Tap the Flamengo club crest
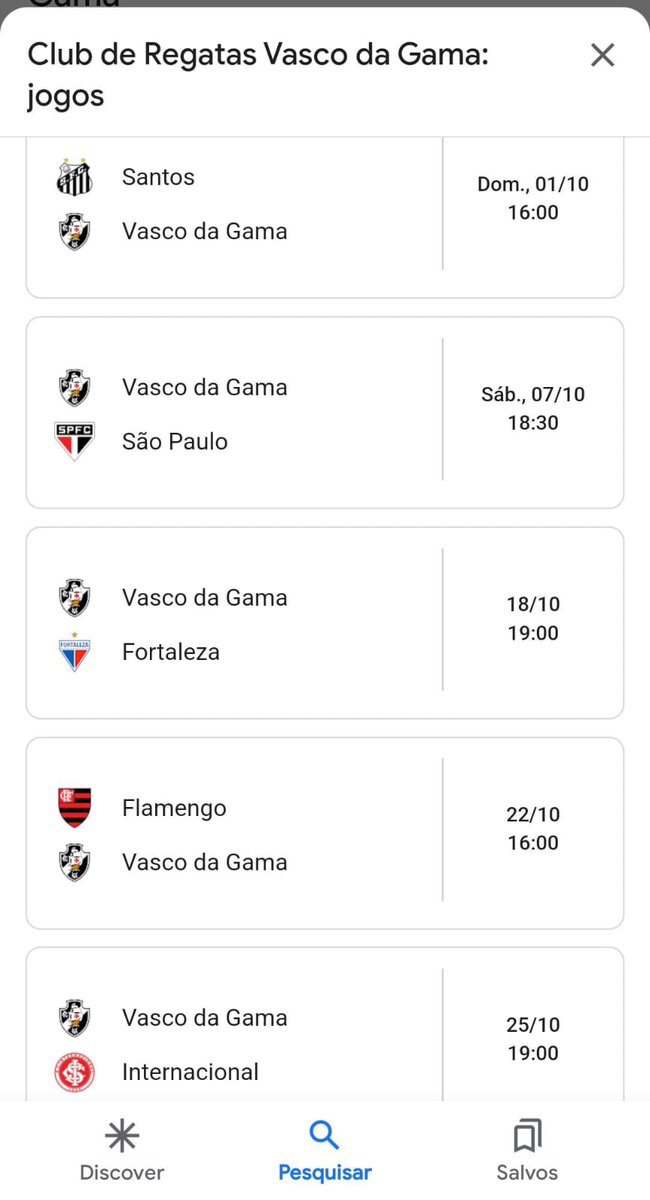Viewport: 650px width, 1200px height. click(x=74, y=808)
